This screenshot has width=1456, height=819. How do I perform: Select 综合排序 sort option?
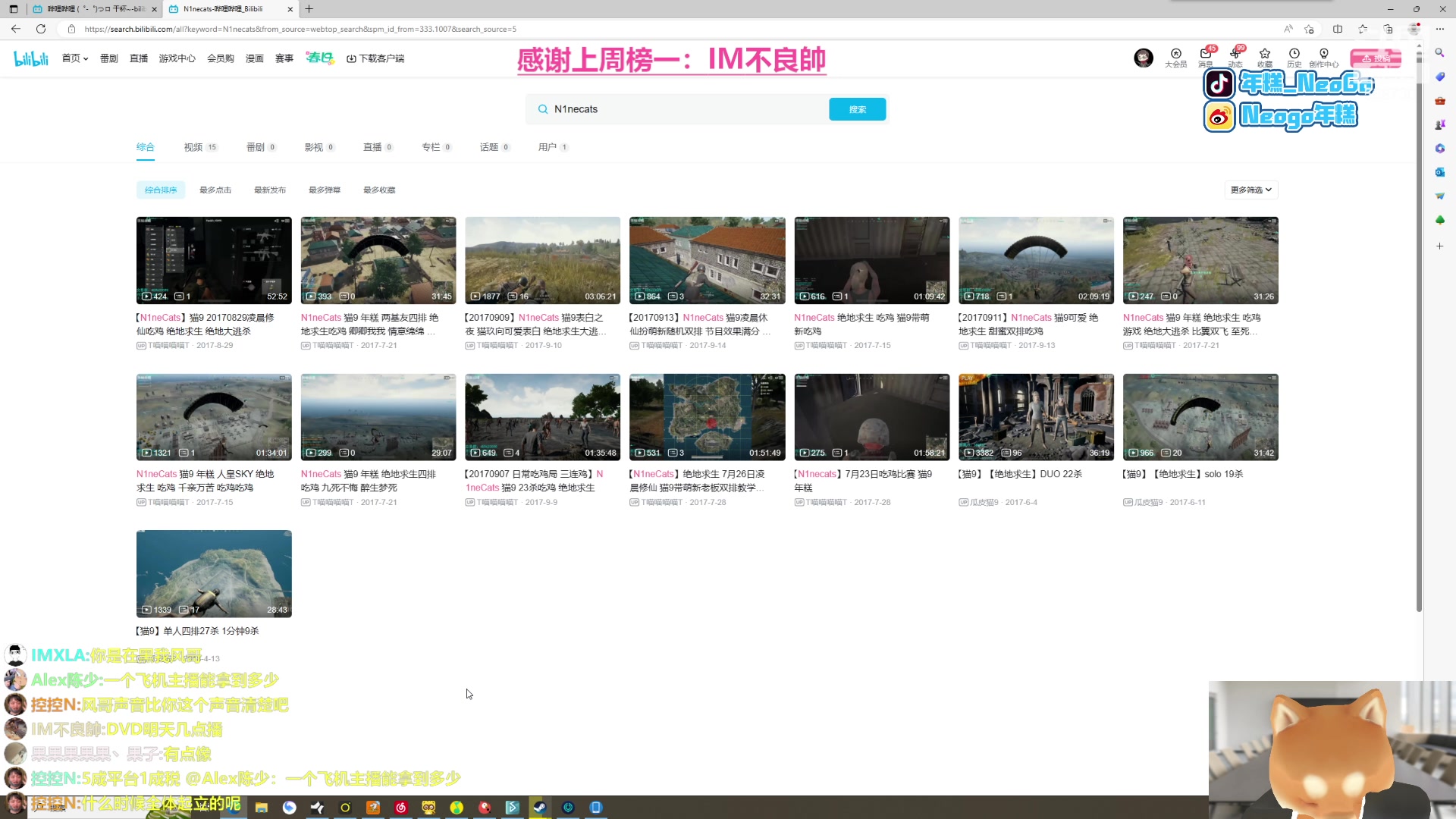pos(161,190)
